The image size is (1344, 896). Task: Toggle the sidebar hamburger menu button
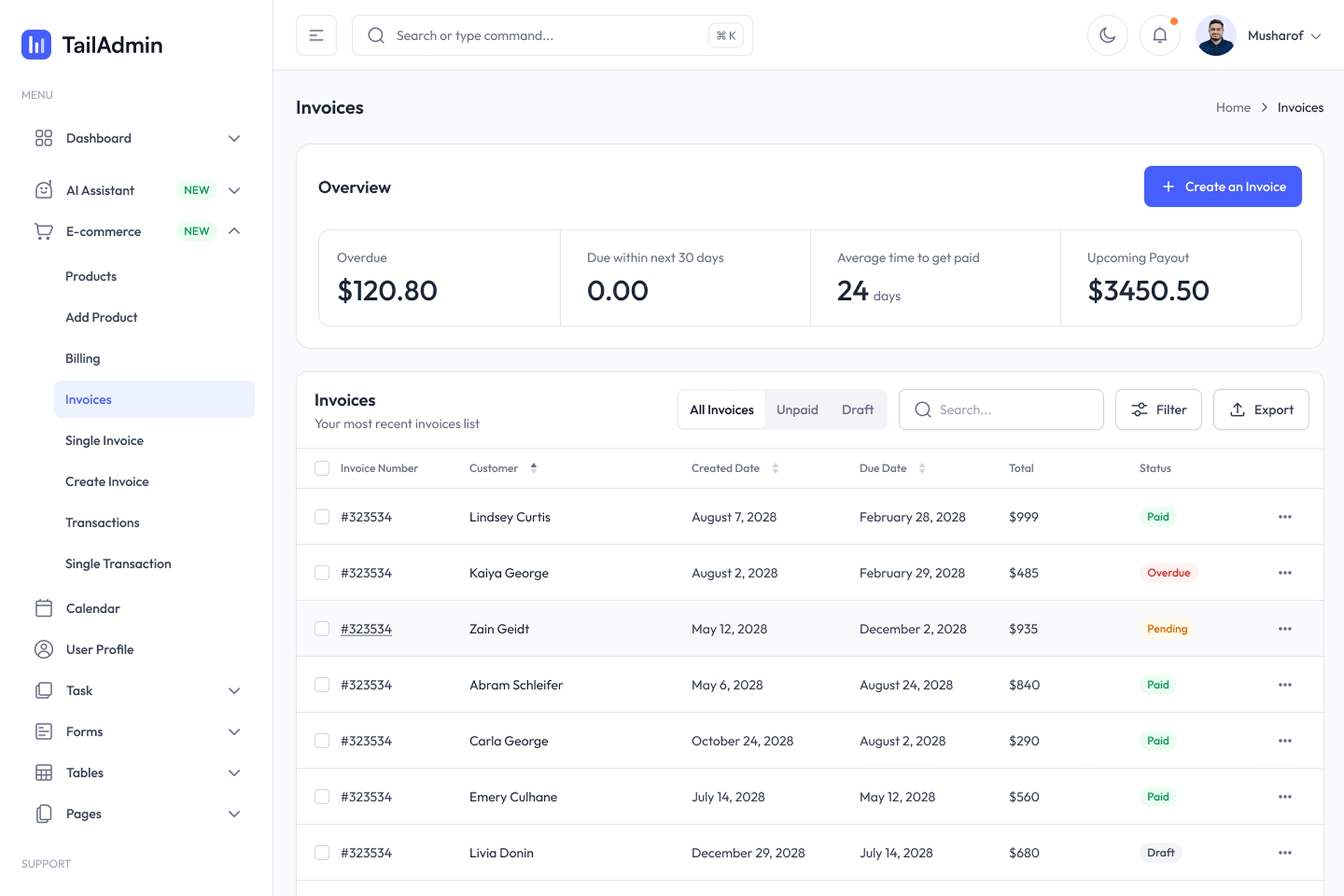point(316,35)
